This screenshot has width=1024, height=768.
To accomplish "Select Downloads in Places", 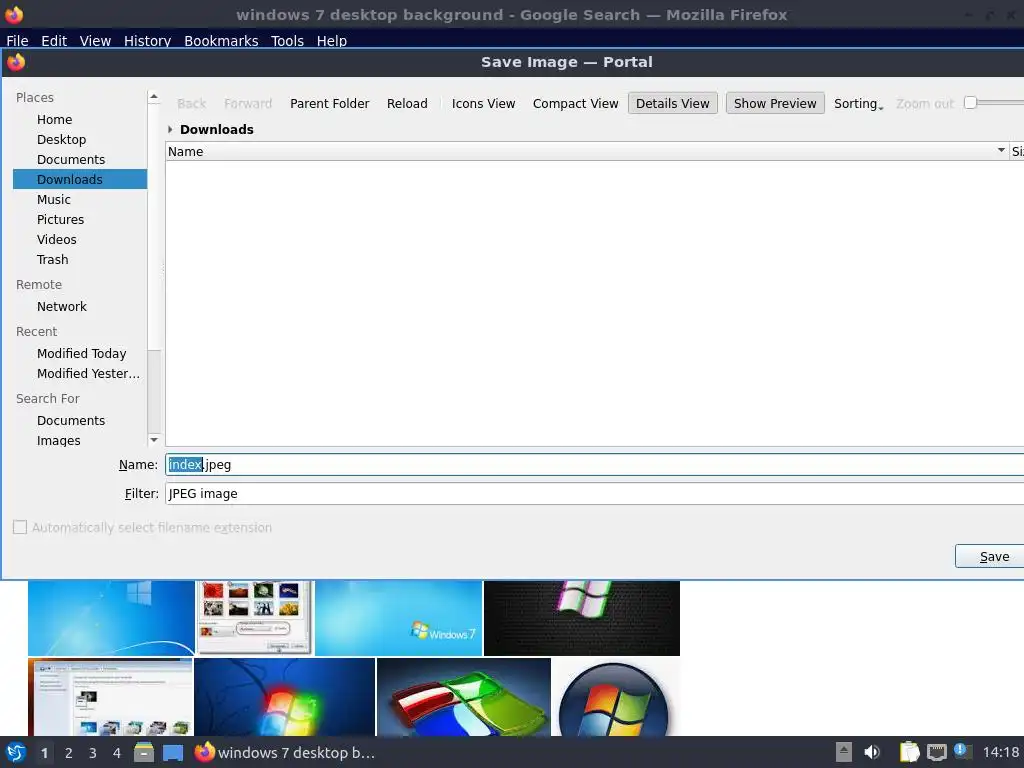I will click(x=80, y=179).
